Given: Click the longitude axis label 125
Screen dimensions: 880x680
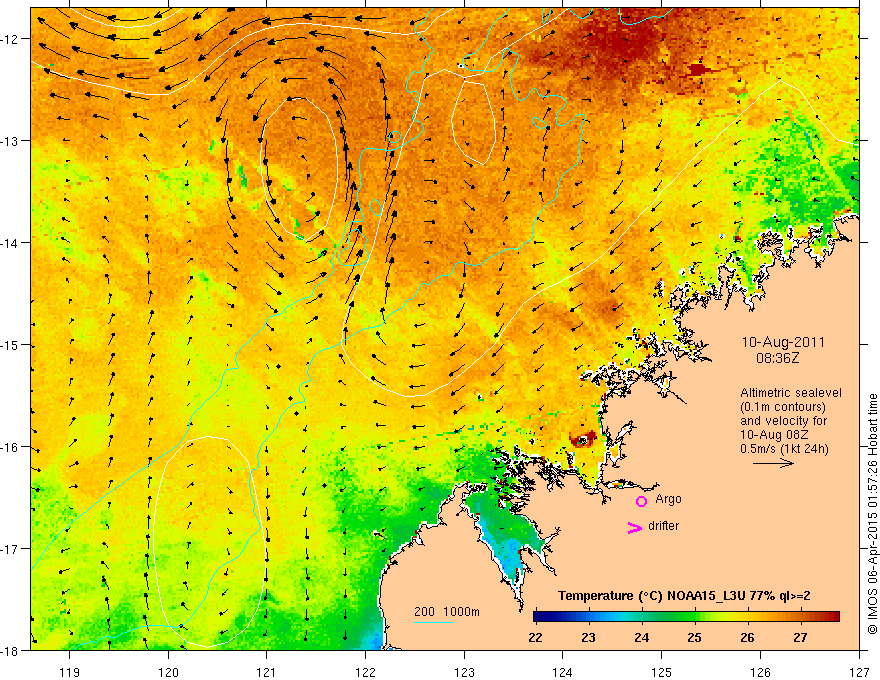Looking at the screenshot, I should tap(662, 672).
